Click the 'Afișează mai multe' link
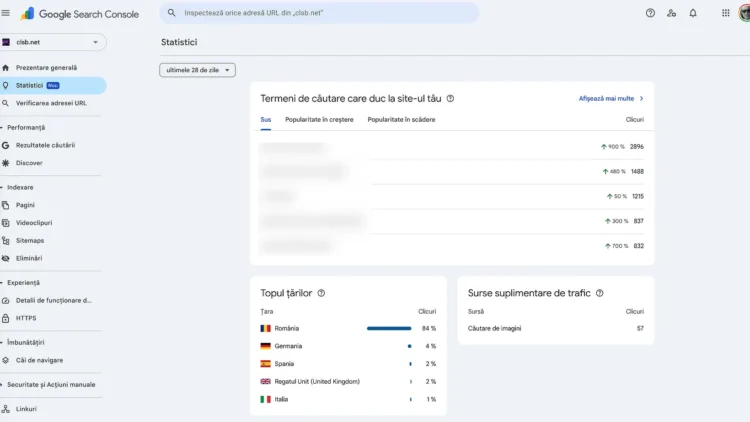Image resolution: width=750 pixels, height=422 pixels. [x=610, y=99]
